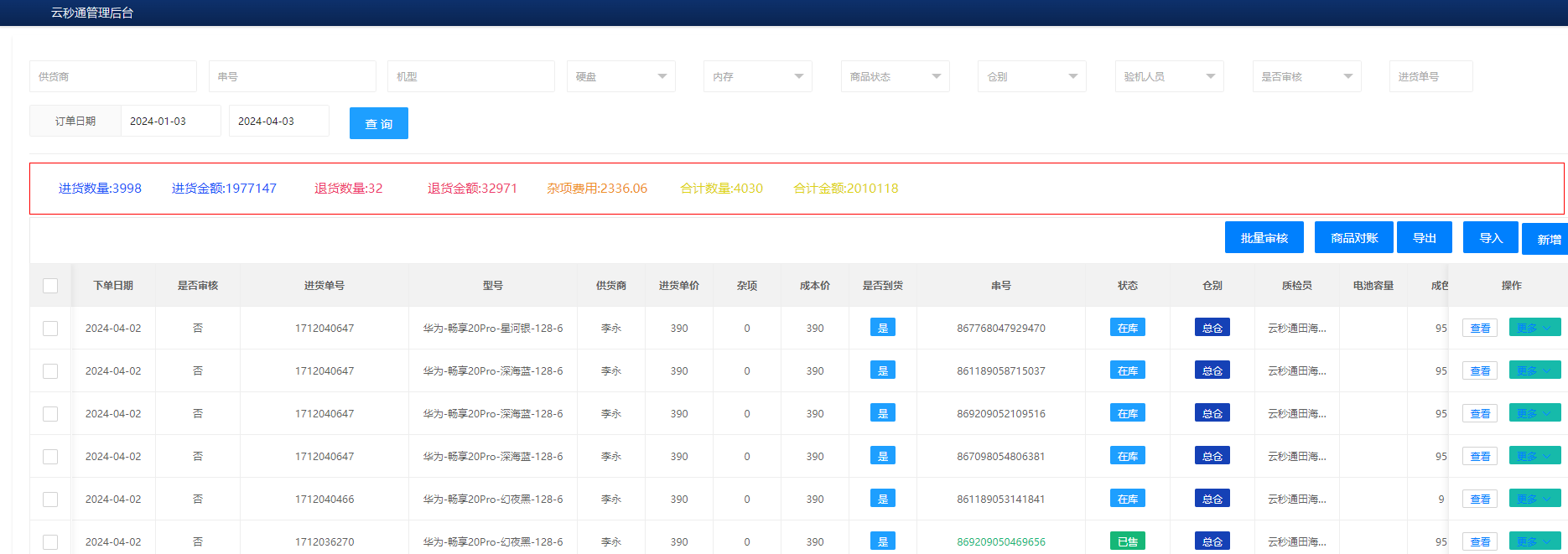Image resolution: width=1568 pixels, height=554 pixels.
Task: Click the 商品对账 button
Action: pos(1354,238)
